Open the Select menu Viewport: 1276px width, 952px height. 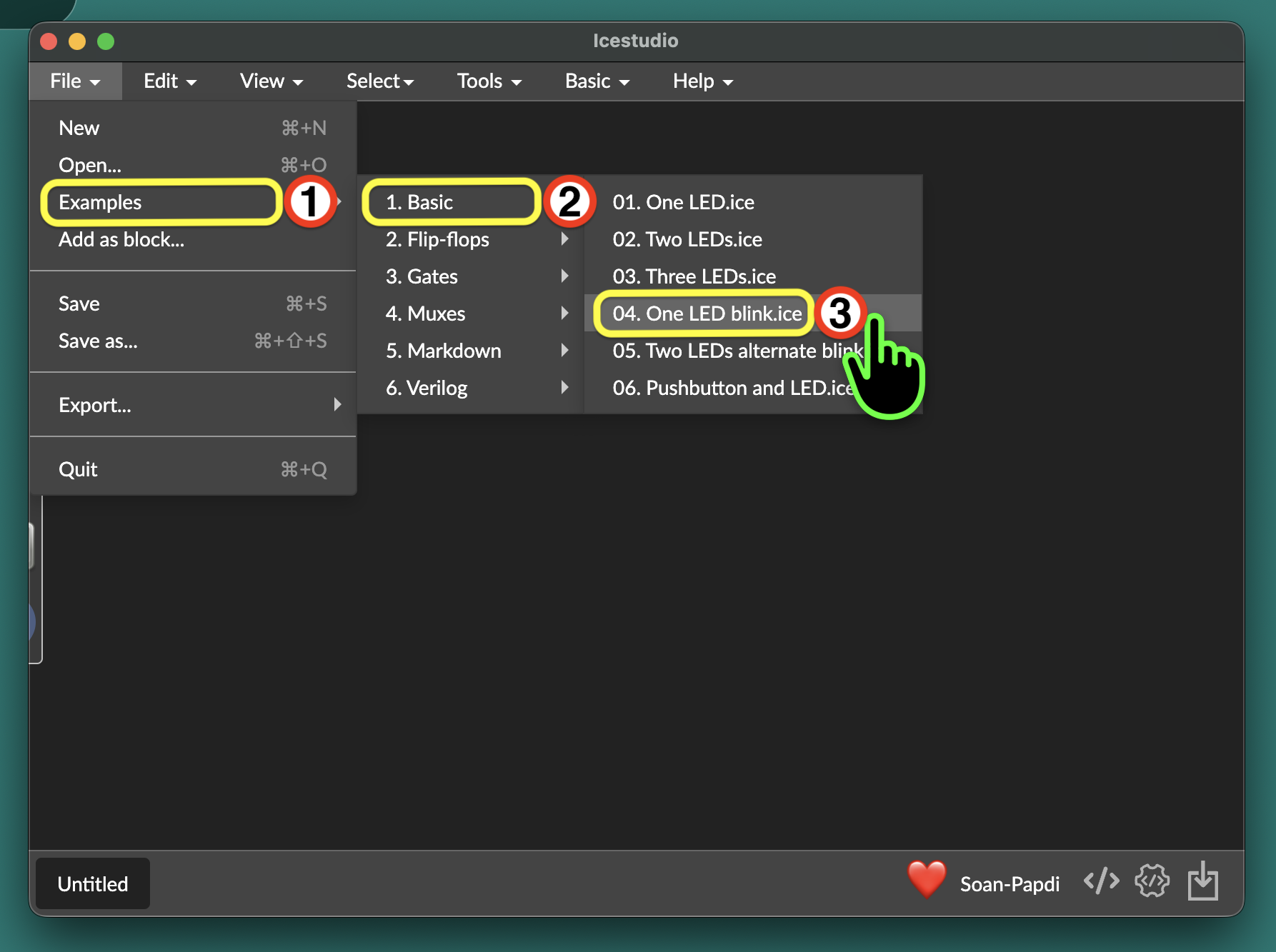click(x=380, y=81)
